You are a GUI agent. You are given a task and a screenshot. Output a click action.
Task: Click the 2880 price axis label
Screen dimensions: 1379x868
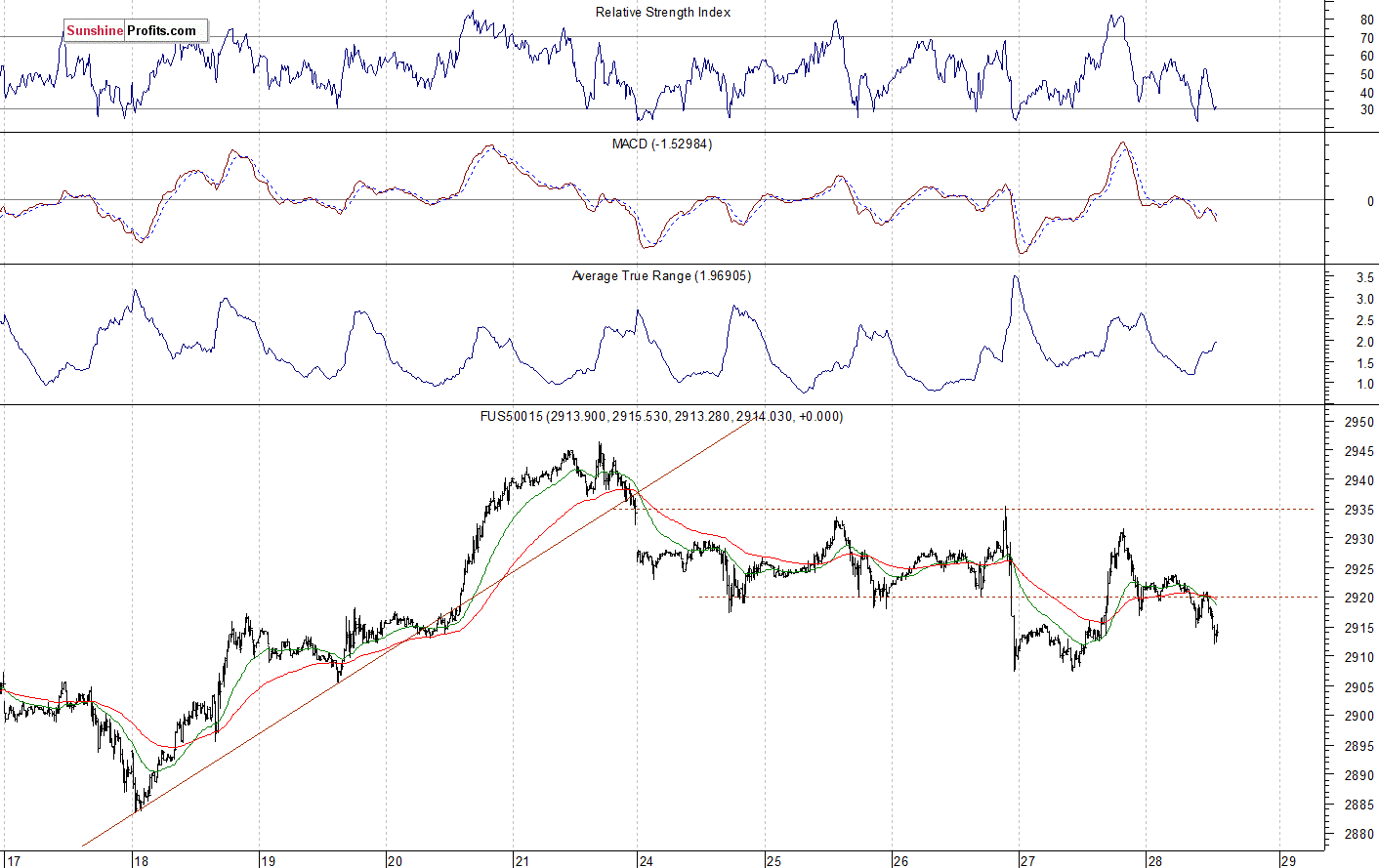pyautogui.click(x=1359, y=834)
